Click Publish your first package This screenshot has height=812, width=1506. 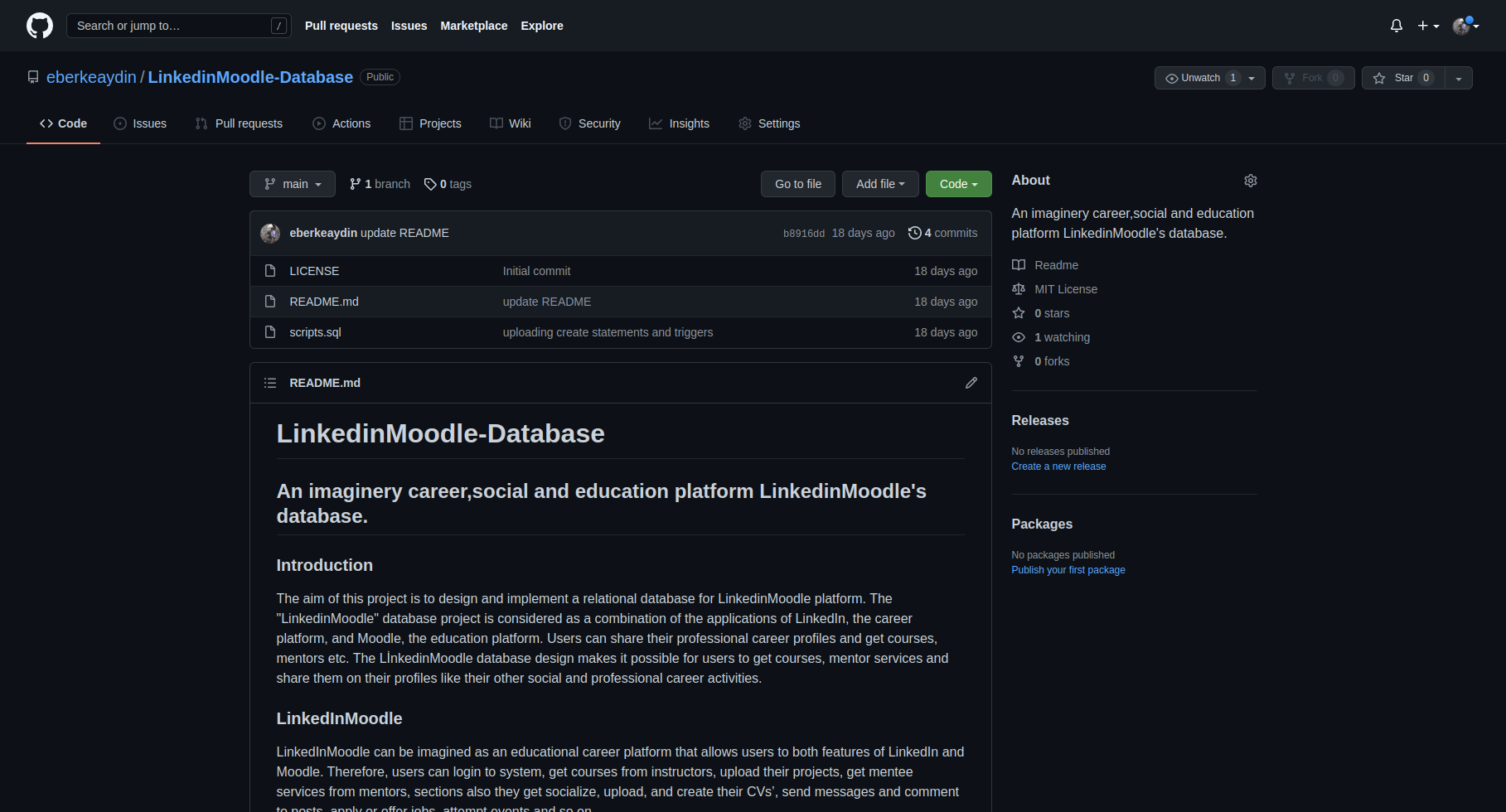pyautogui.click(x=1068, y=570)
